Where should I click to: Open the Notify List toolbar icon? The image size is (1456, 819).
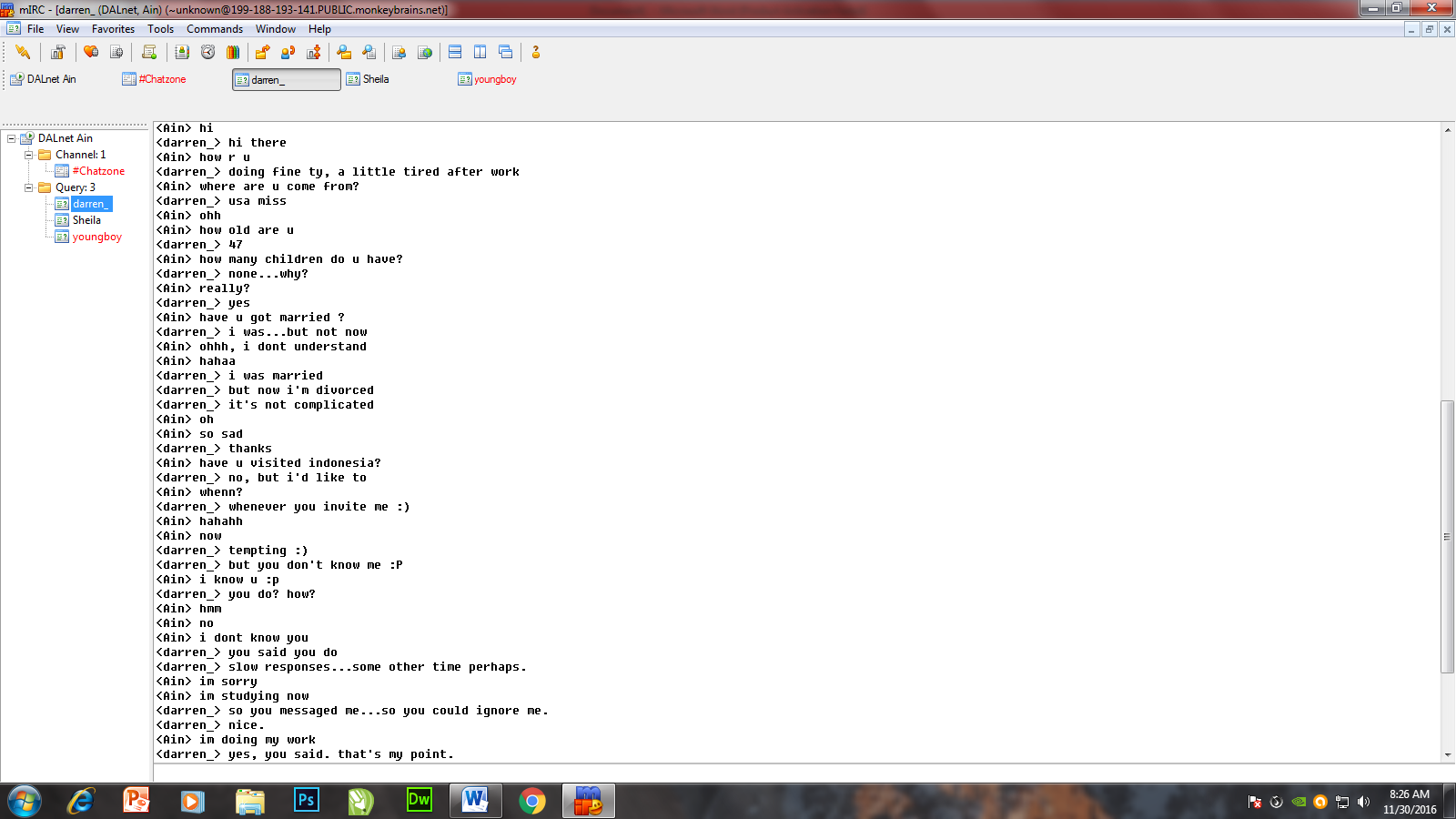click(x=399, y=52)
